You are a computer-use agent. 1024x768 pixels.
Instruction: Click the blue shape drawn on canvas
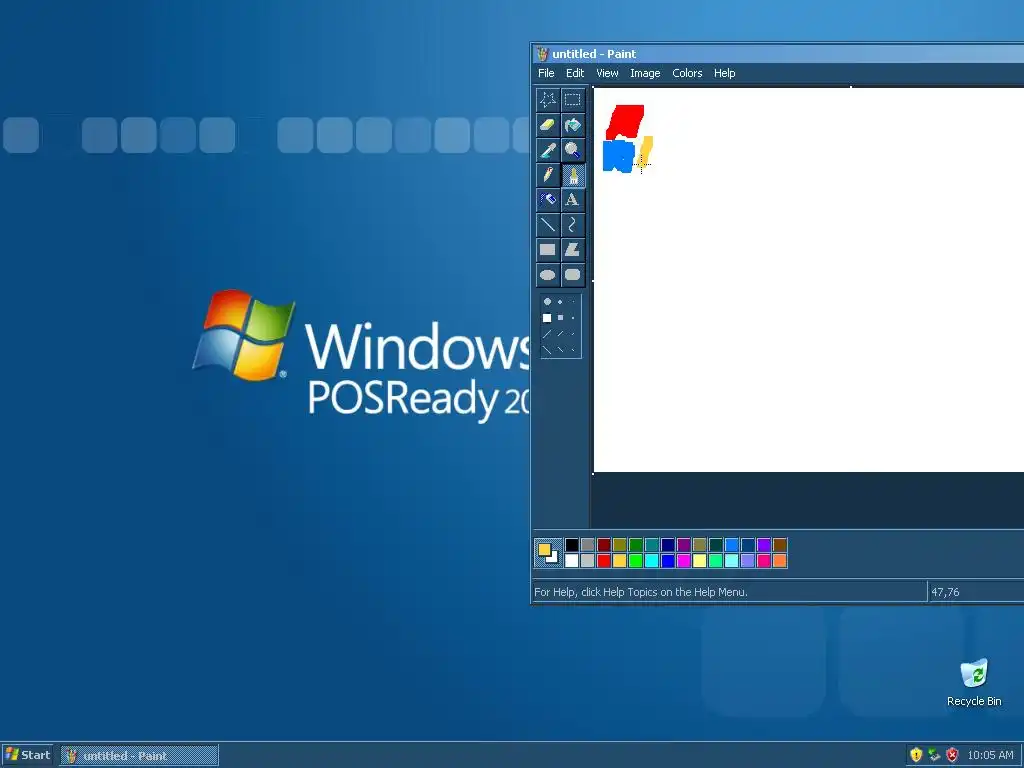click(x=618, y=156)
